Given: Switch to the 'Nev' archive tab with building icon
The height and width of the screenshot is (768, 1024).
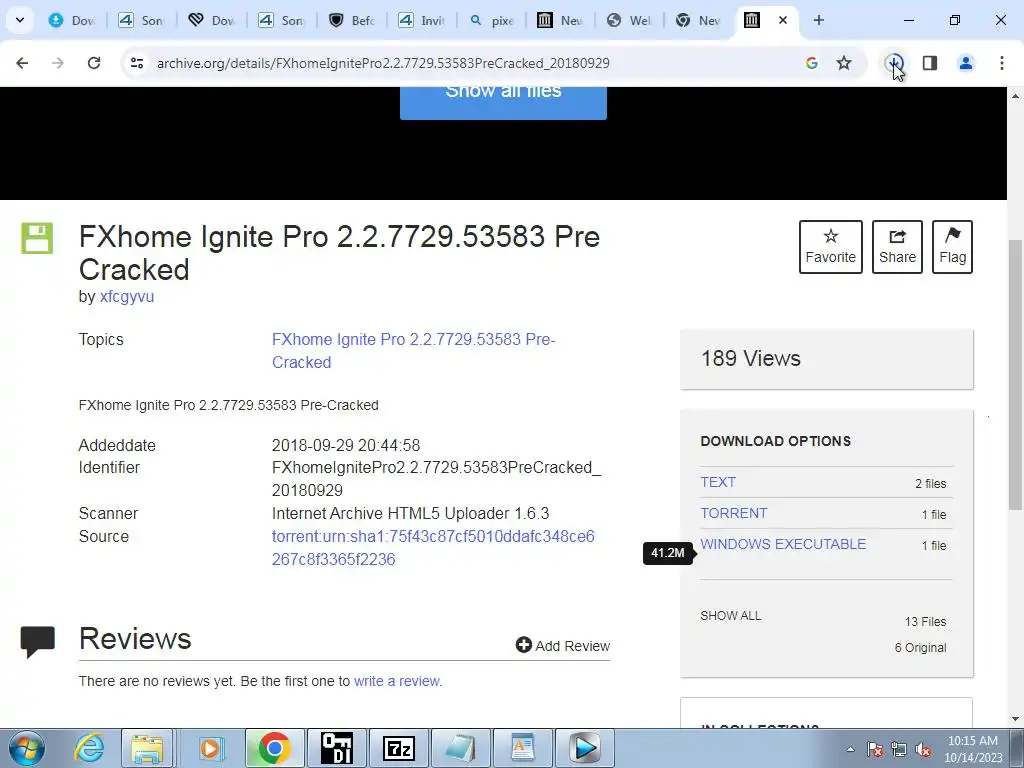Looking at the screenshot, I should pyautogui.click(x=560, y=20).
